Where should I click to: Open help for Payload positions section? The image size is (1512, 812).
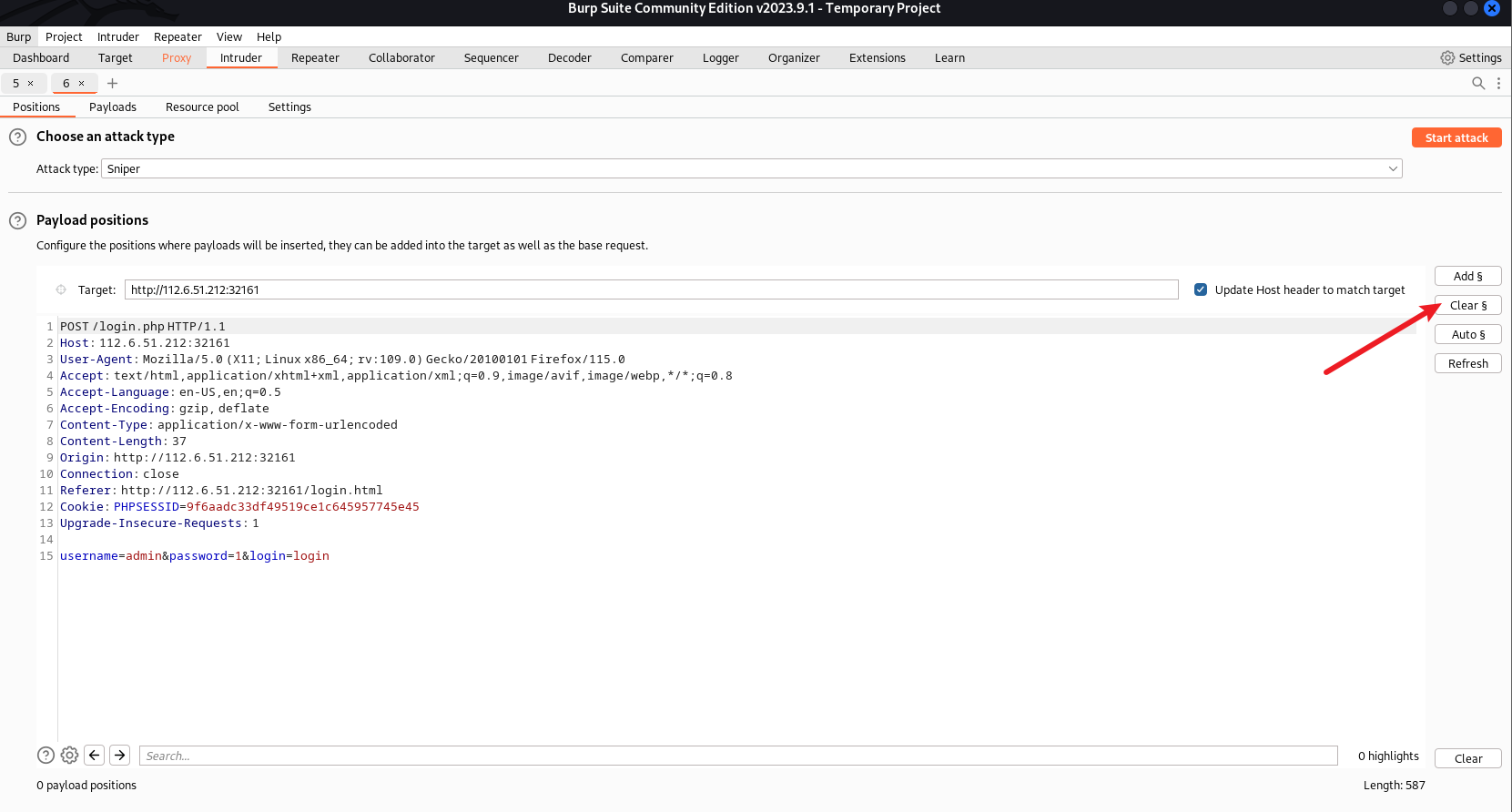pos(17,221)
